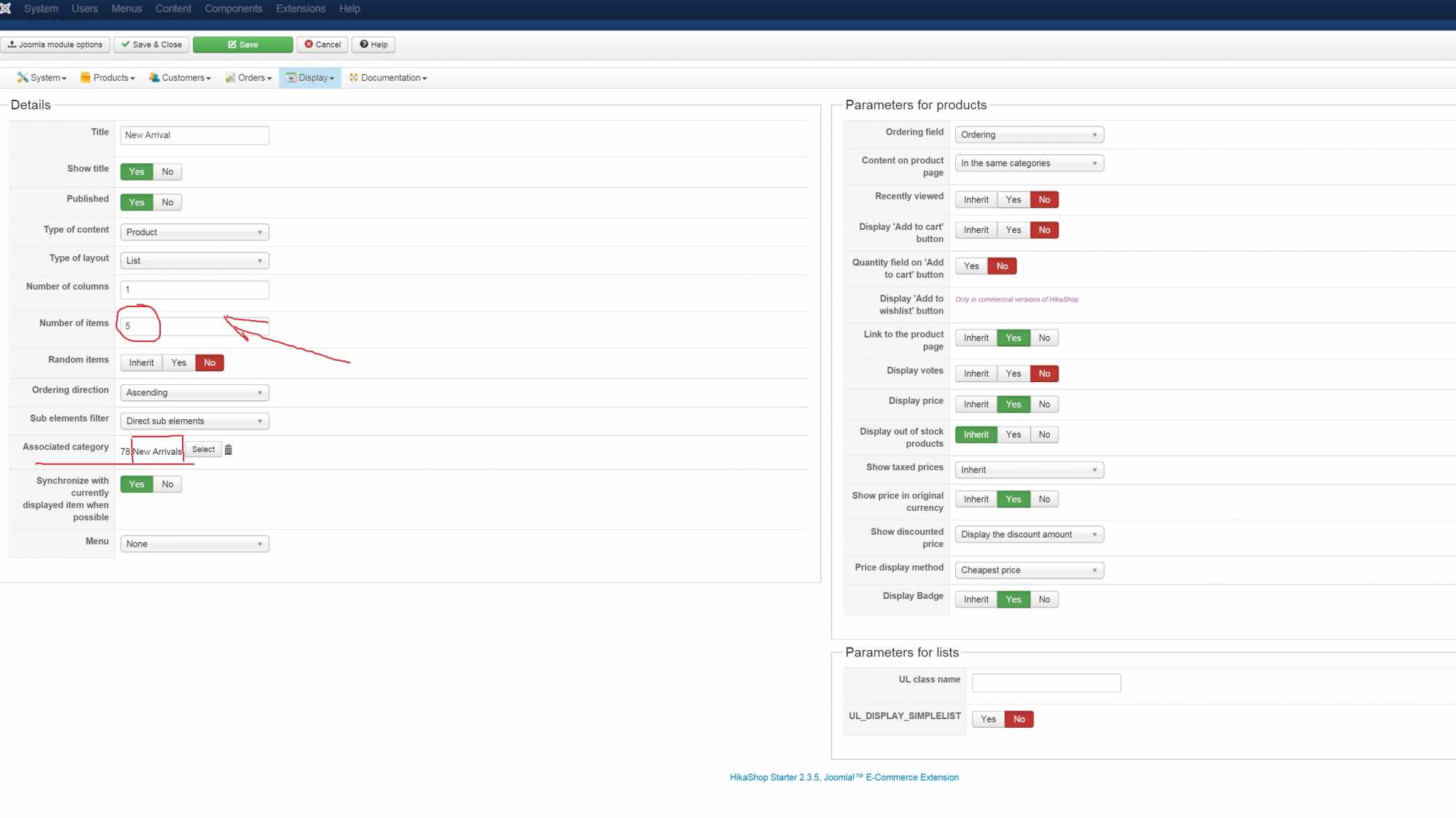This screenshot has height=818, width=1456.
Task: Open the Components top menu
Action: point(233,9)
